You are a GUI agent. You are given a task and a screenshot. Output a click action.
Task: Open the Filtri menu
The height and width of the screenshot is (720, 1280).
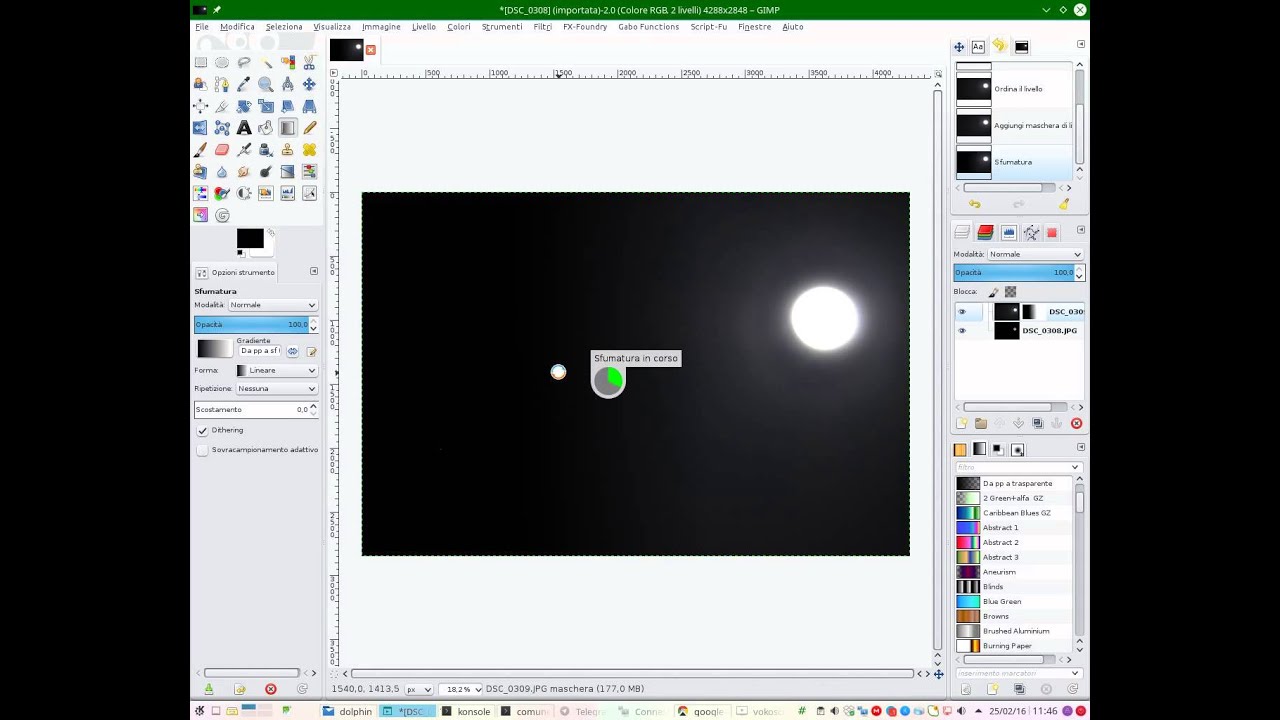(x=542, y=27)
